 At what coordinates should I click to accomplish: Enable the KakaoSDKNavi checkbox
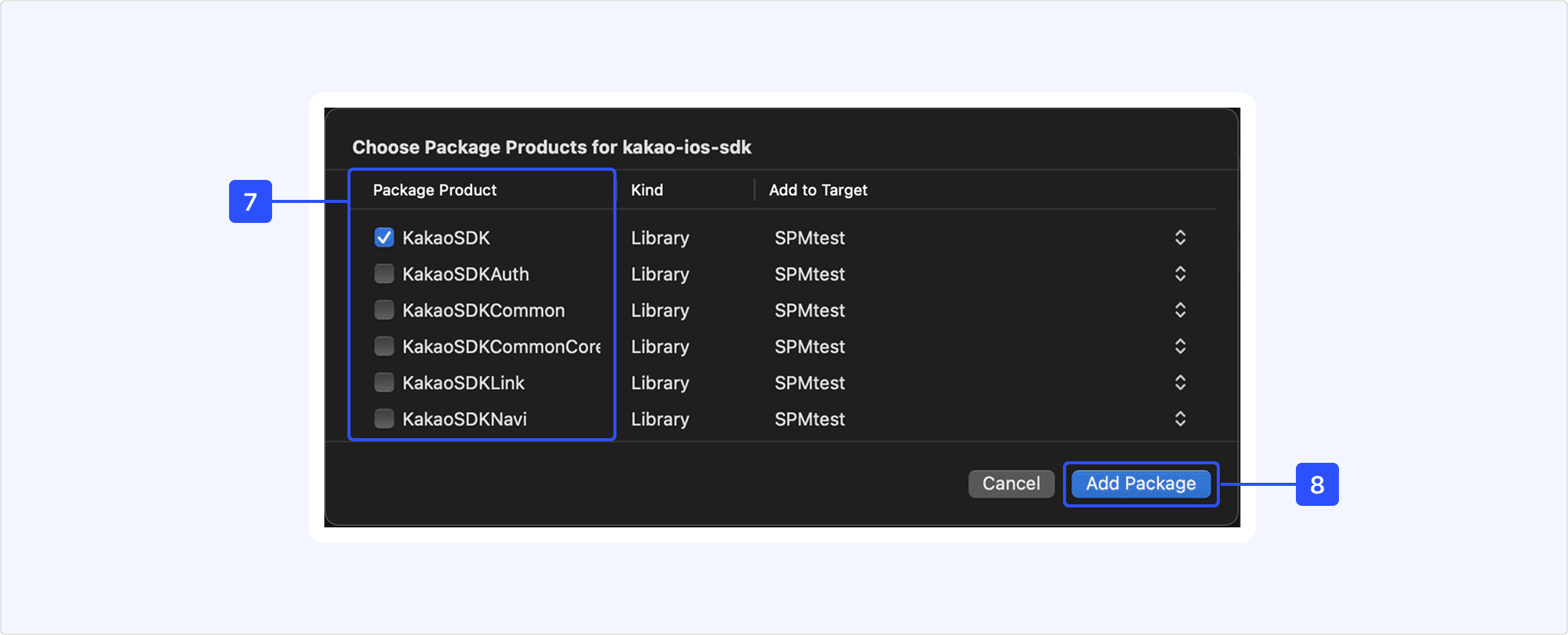pos(384,418)
